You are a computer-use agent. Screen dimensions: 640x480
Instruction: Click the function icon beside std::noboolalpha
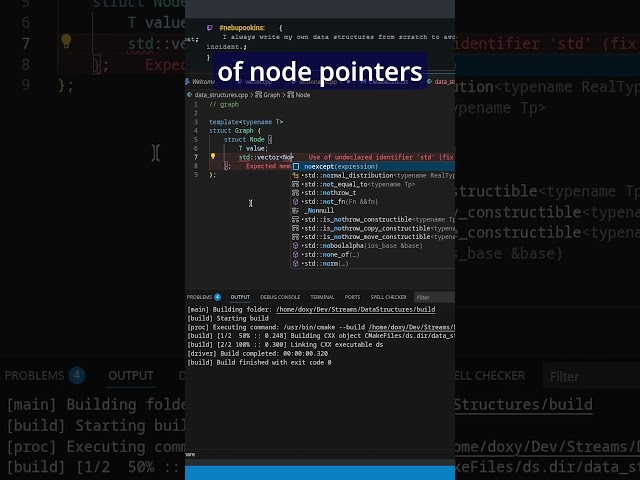[296, 246]
